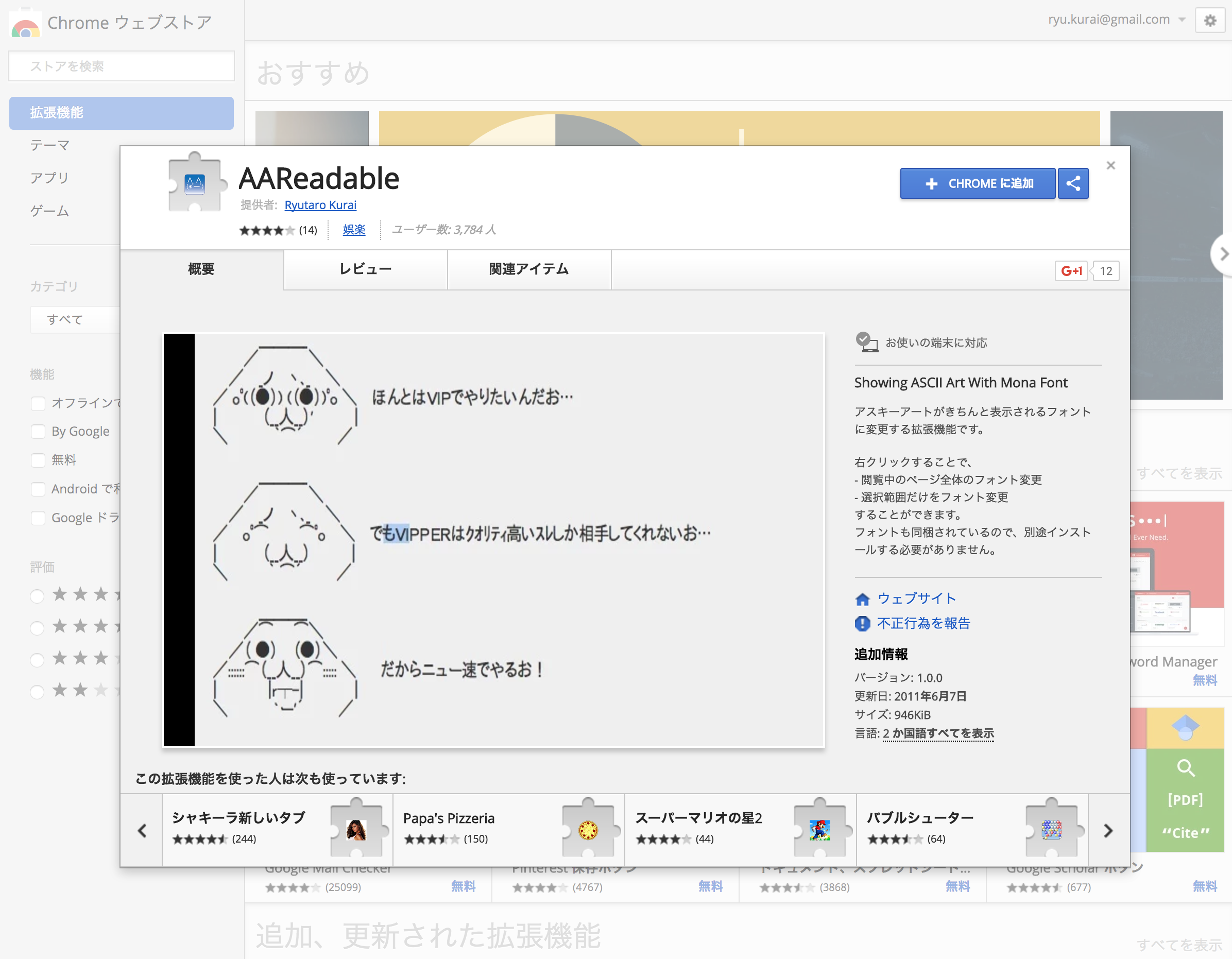Close the AAReadable detail dialog

(x=1111, y=165)
